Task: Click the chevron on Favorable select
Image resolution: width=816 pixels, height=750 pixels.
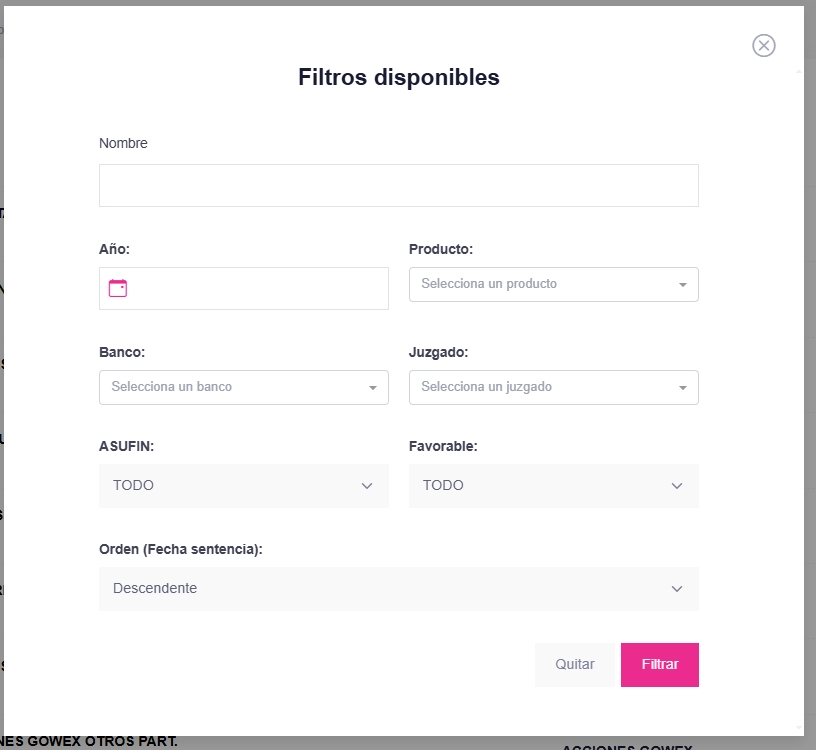Action: pyautogui.click(x=677, y=486)
